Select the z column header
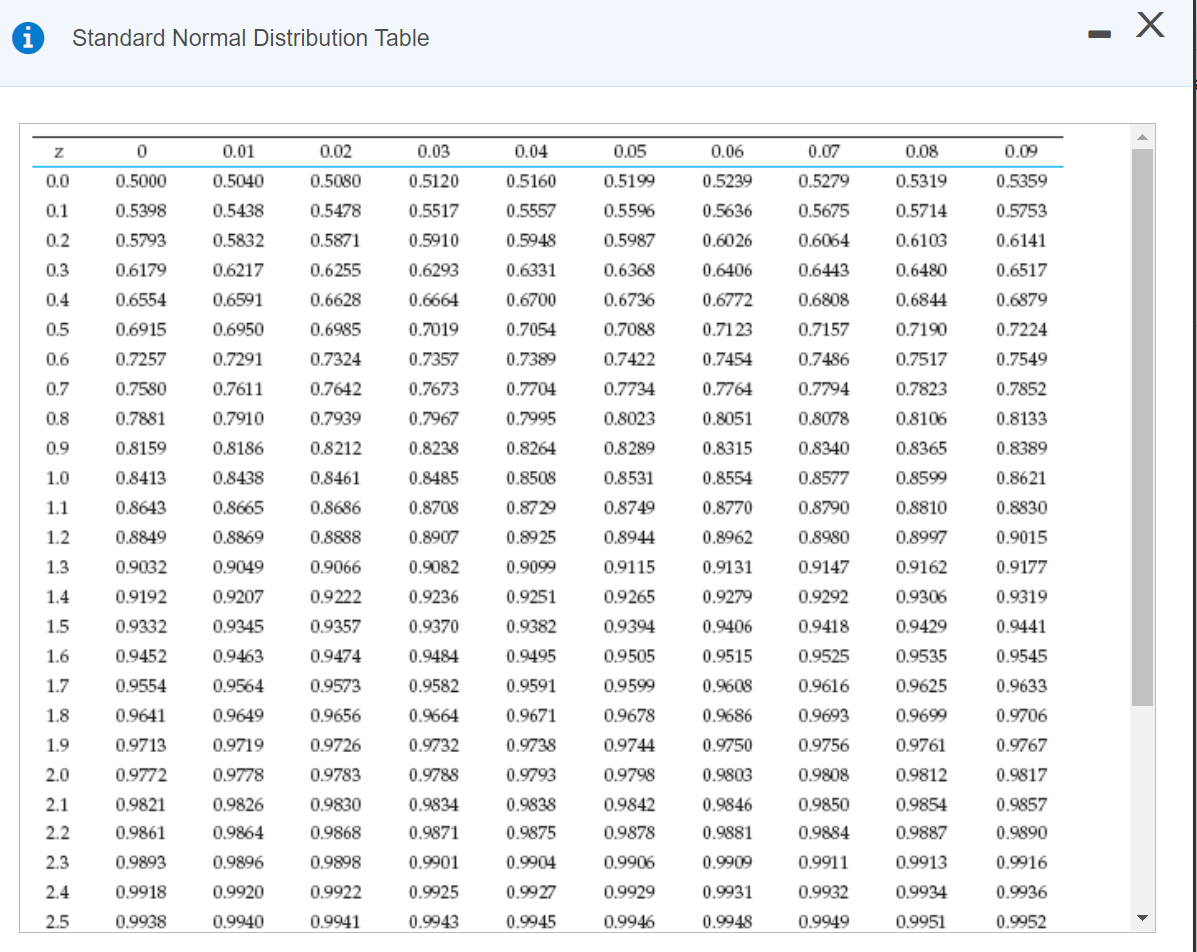This screenshot has height=952, width=1197. pyautogui.click(x=59, y=150)
